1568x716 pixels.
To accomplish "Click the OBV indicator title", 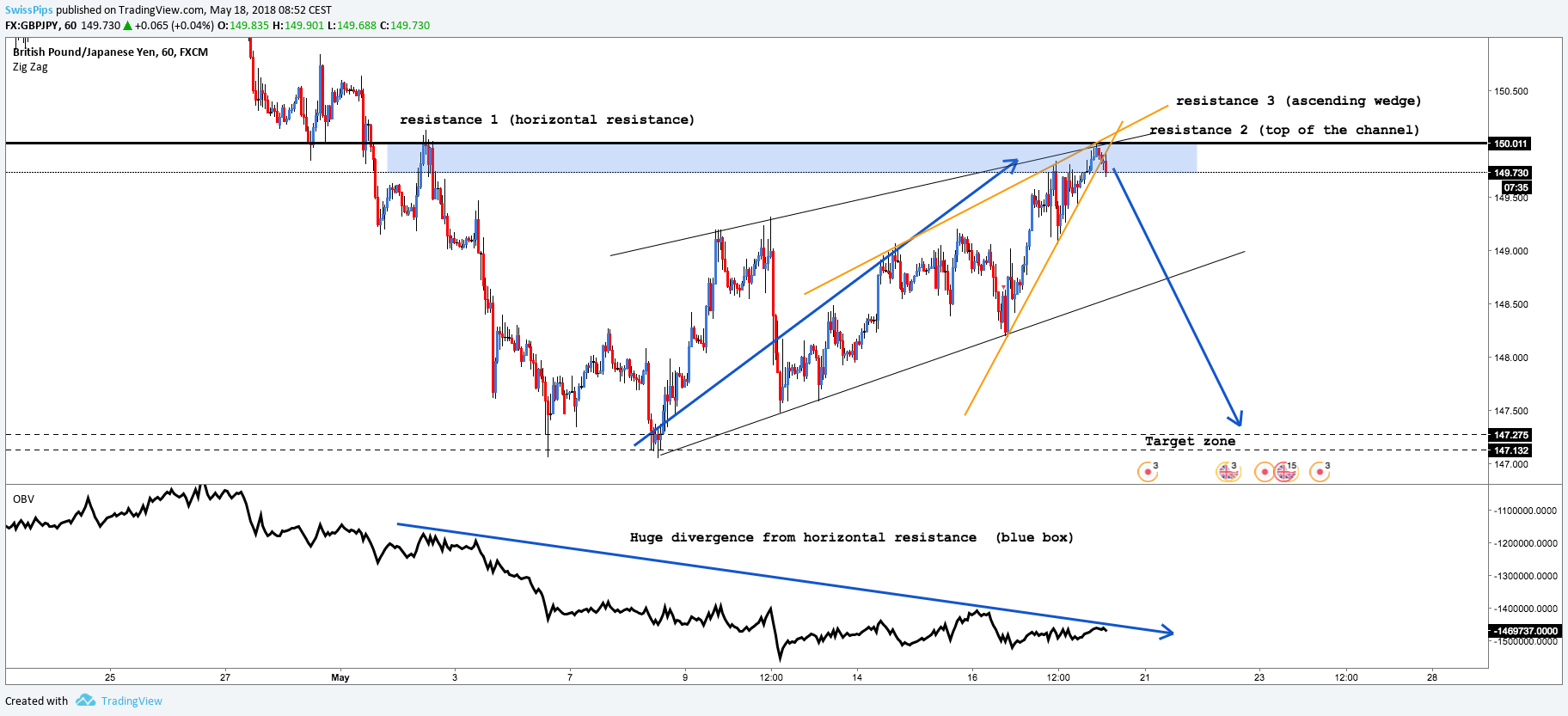I will click(23, 499).
